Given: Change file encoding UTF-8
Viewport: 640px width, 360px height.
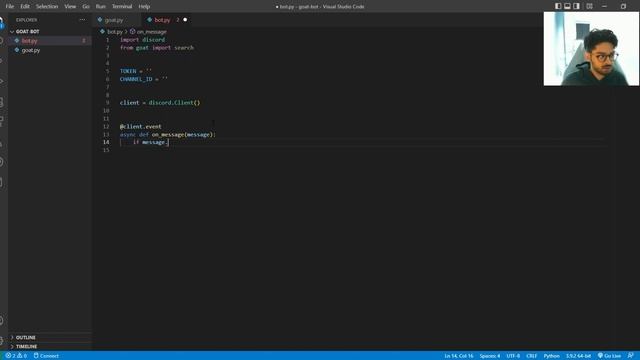Looking at the screenshot, I should (513, 356).
